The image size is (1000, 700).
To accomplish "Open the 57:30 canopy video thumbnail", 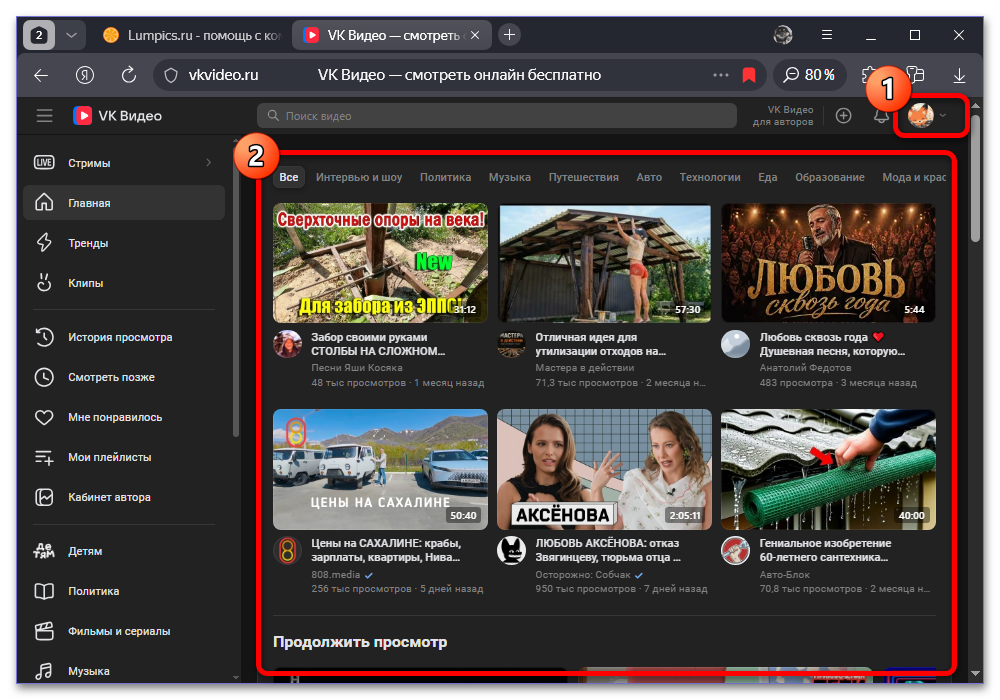I will click(x=604, y=263).
